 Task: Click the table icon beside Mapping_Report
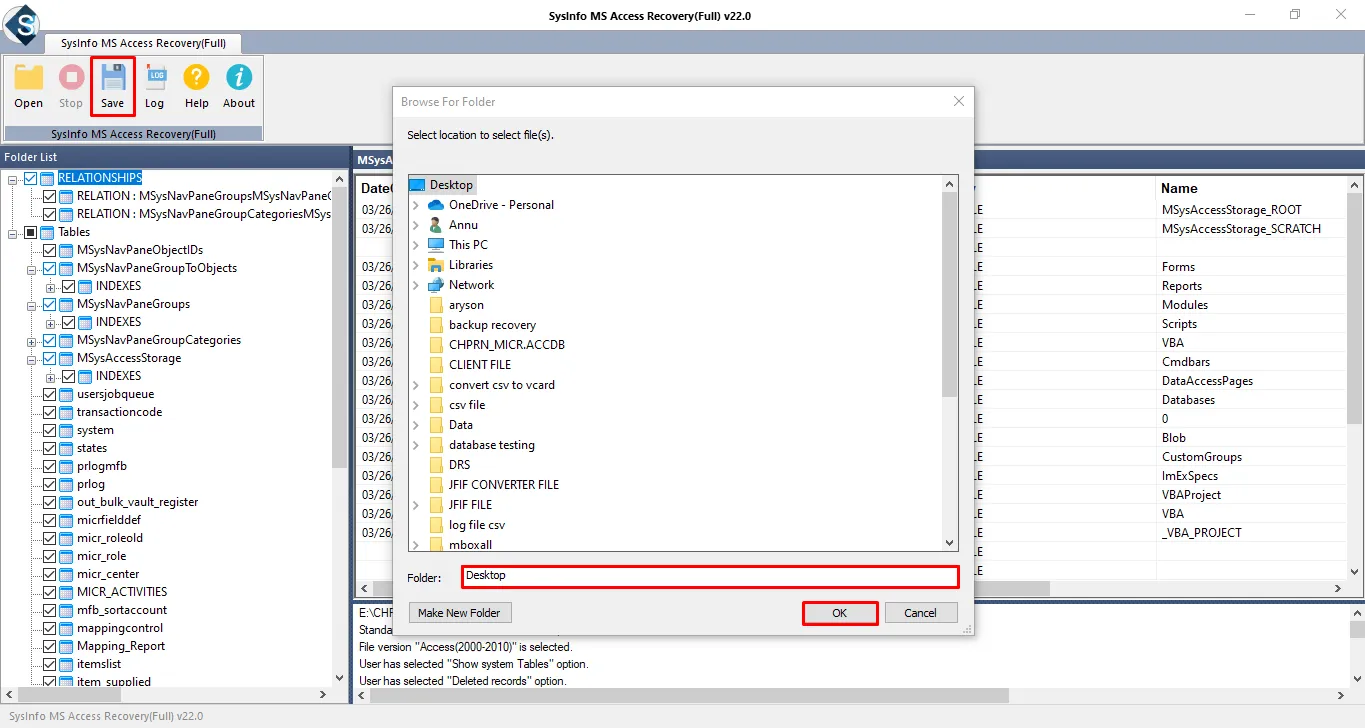pos(66,646)
